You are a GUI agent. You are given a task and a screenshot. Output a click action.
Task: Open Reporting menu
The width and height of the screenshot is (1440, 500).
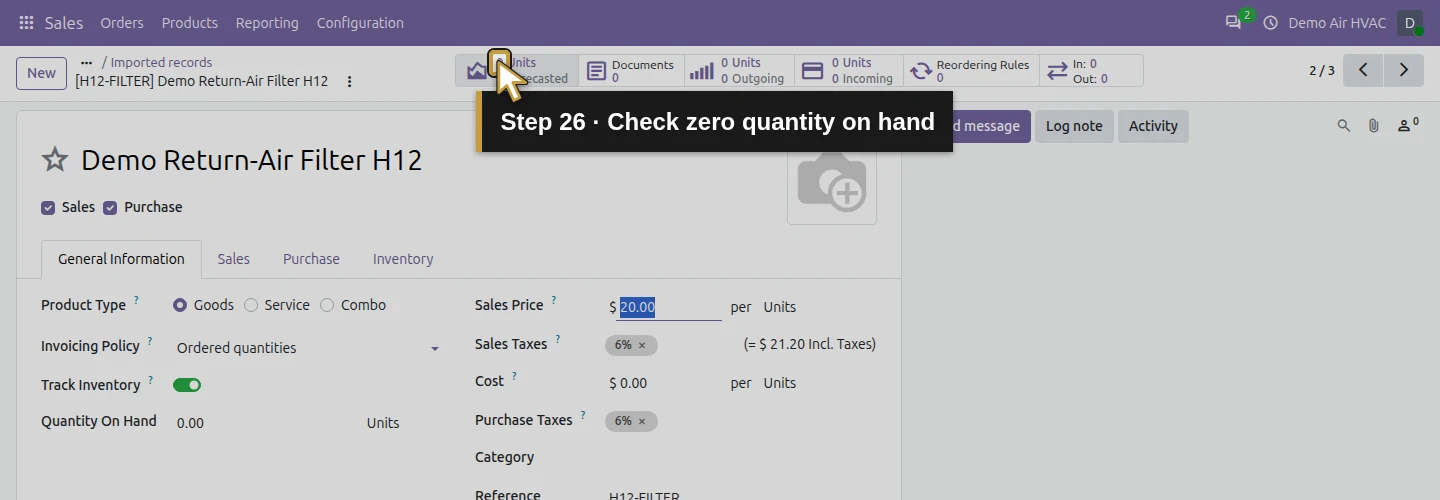[x=267, y=22]
